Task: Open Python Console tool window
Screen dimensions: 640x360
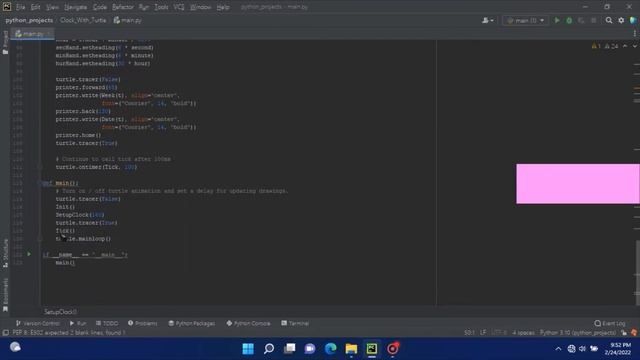Action: (x=248, y=323)
